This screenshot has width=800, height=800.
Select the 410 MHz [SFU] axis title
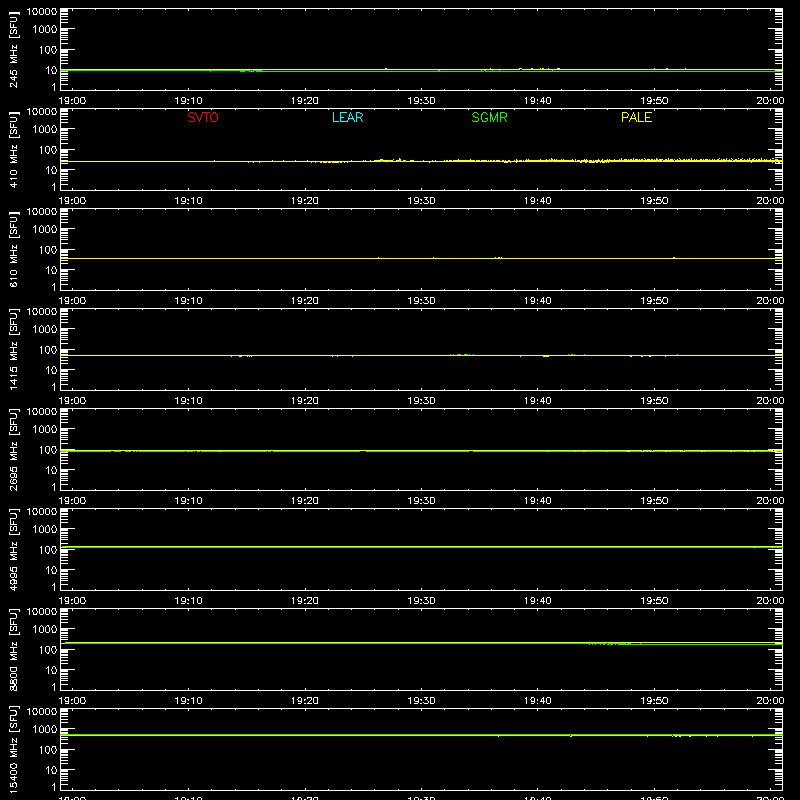[14, 149]
